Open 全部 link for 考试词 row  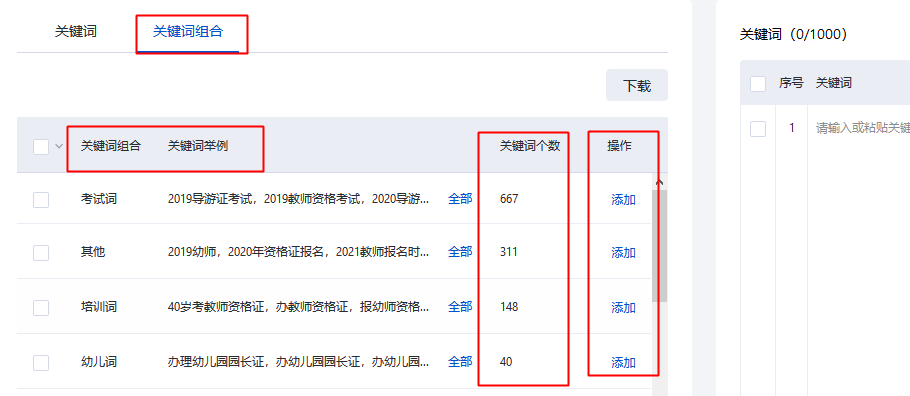click(460, 199)
